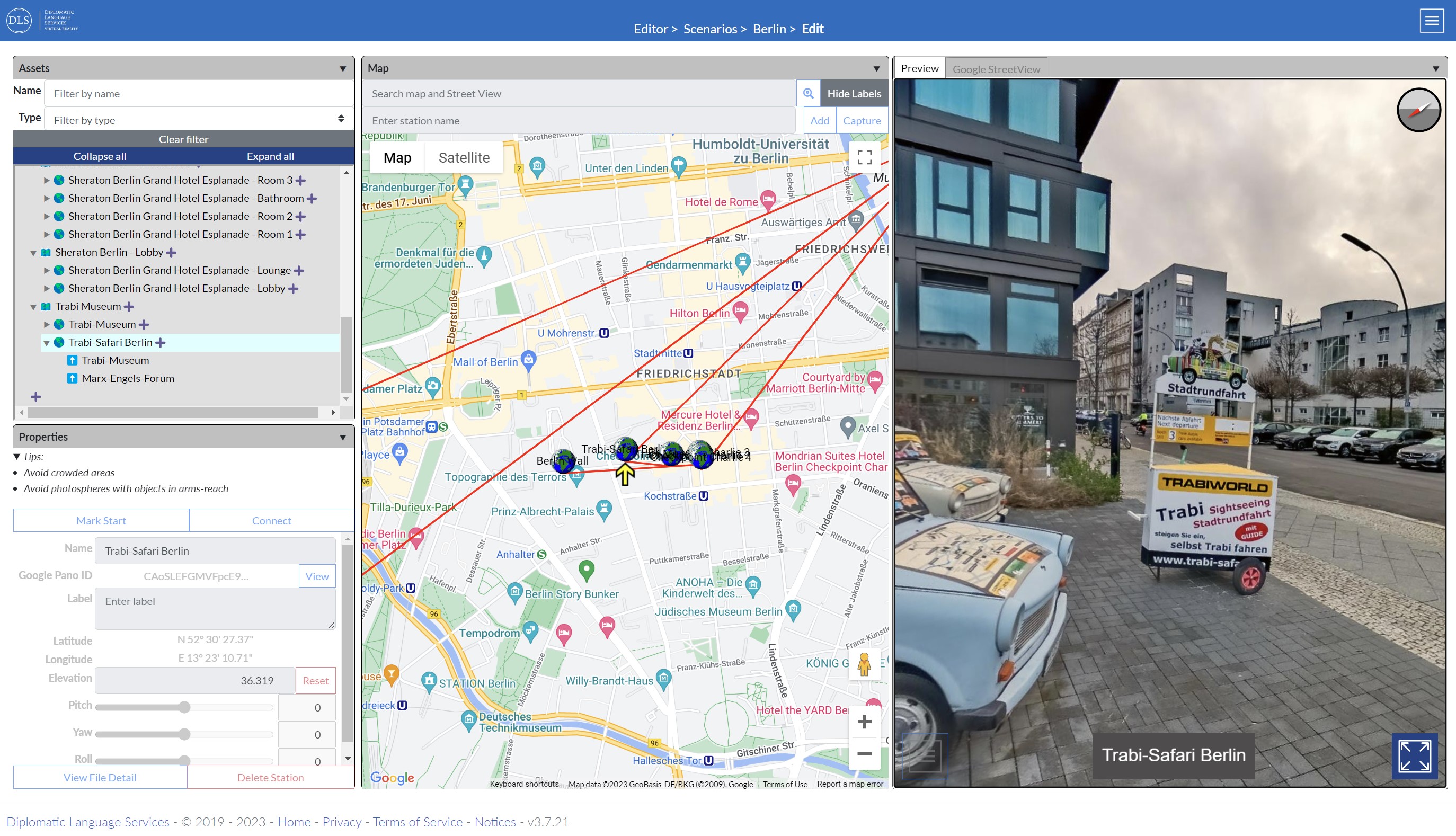Click Collapse all in Assets

100,156
